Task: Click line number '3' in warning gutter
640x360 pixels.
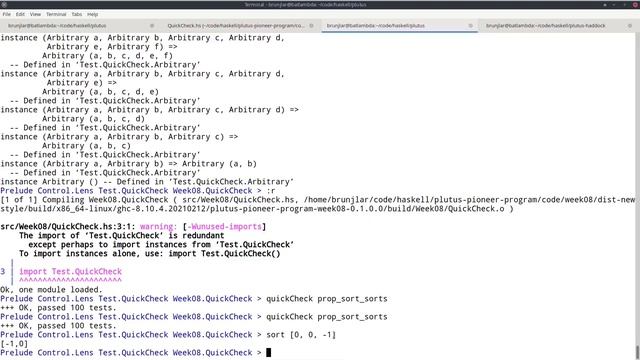Action: pos(3,271)
